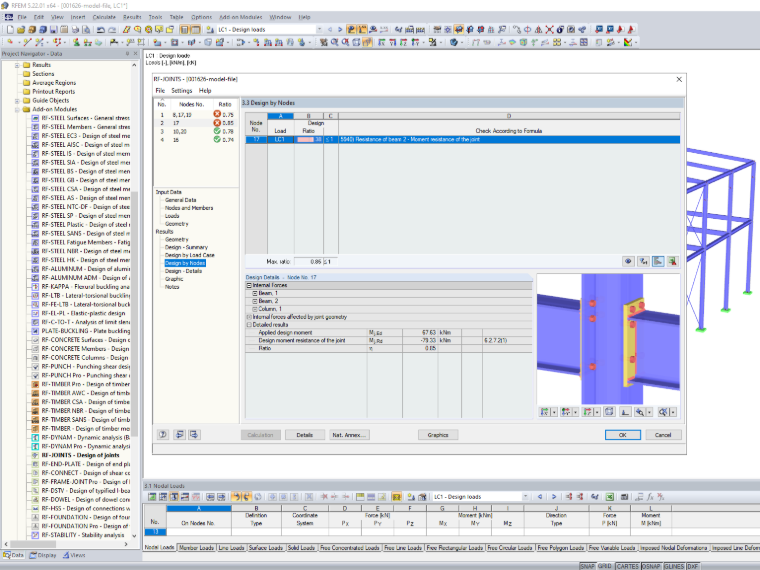Go to previous load case arrow in main toolbar
Screen dimensions: 760x570
click(330, 30)
